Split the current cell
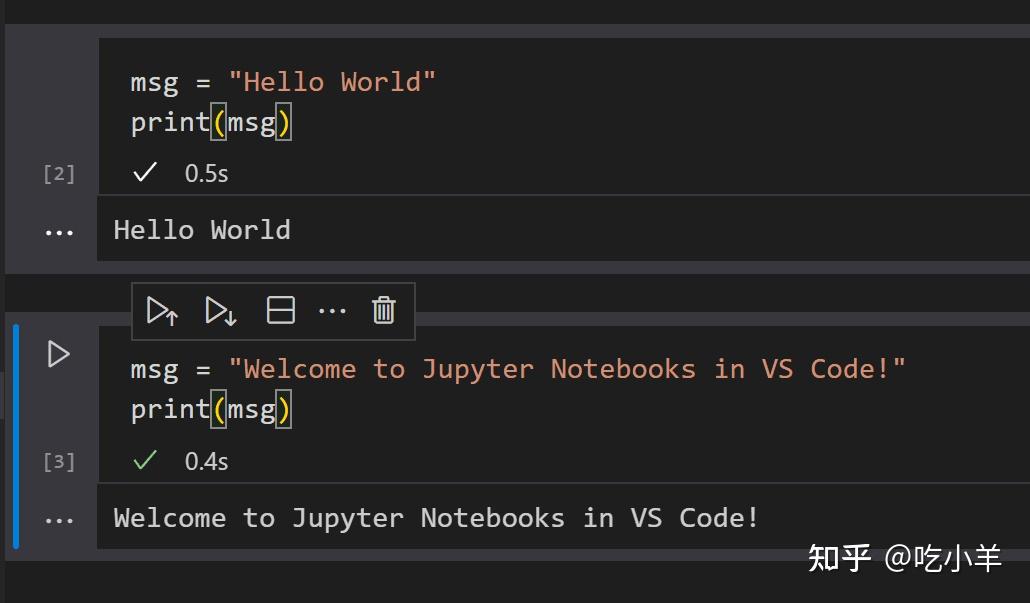 pyautogui.click(x=280, y=310)
